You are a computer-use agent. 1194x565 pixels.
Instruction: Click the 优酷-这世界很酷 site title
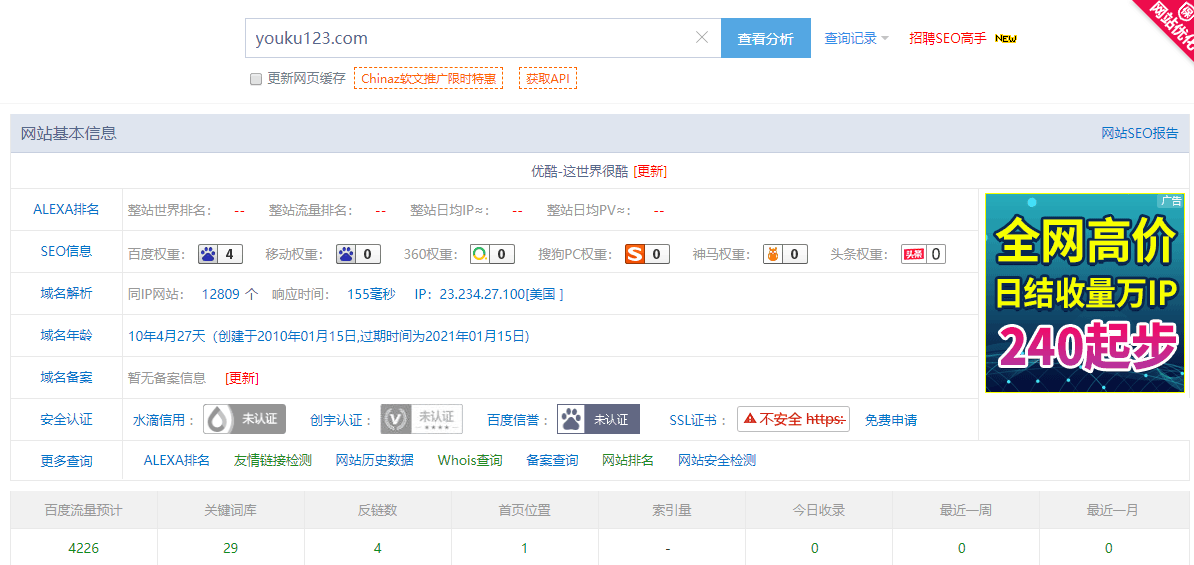pos(579,172)
